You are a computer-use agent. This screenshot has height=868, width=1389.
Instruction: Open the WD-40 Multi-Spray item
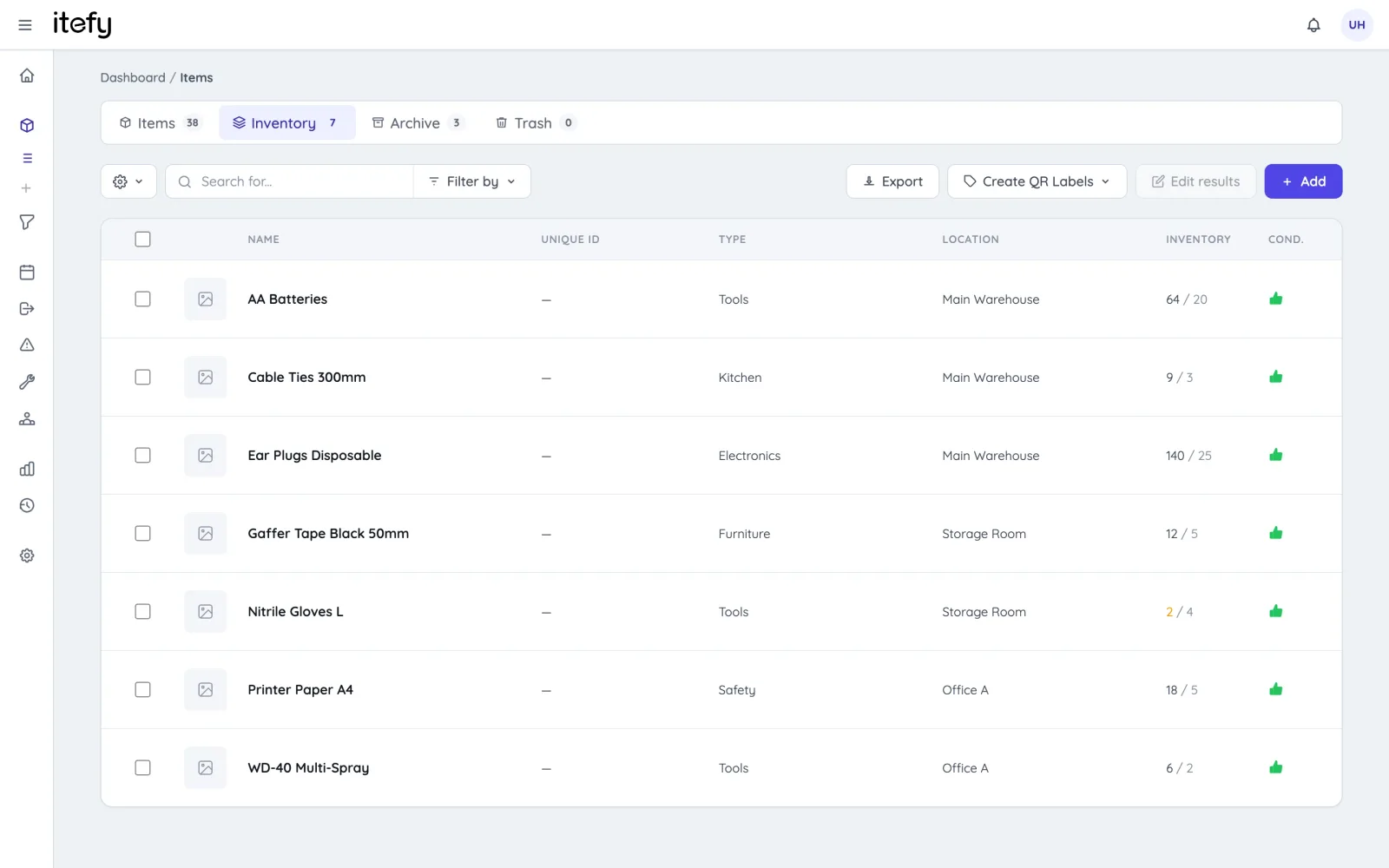pyautogui.click(x=308, y=767)
